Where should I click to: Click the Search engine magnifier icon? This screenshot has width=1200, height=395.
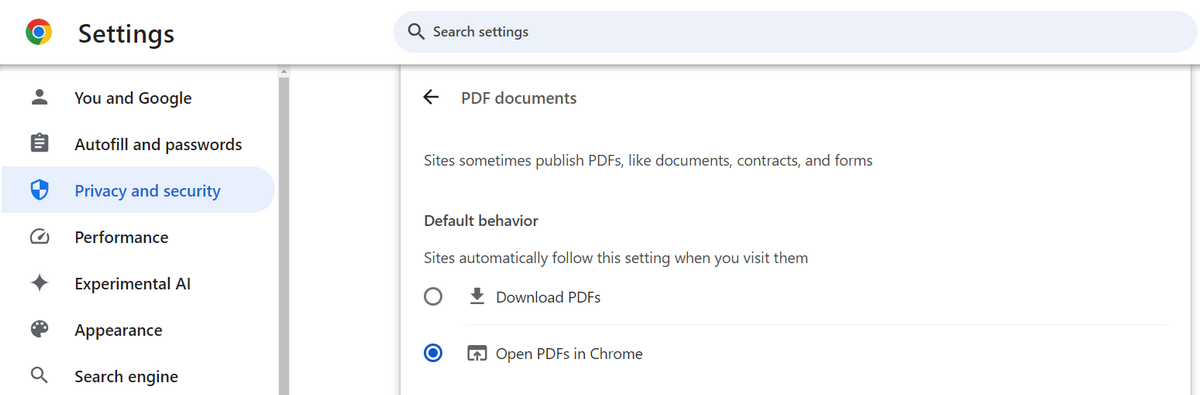(40, 376)
